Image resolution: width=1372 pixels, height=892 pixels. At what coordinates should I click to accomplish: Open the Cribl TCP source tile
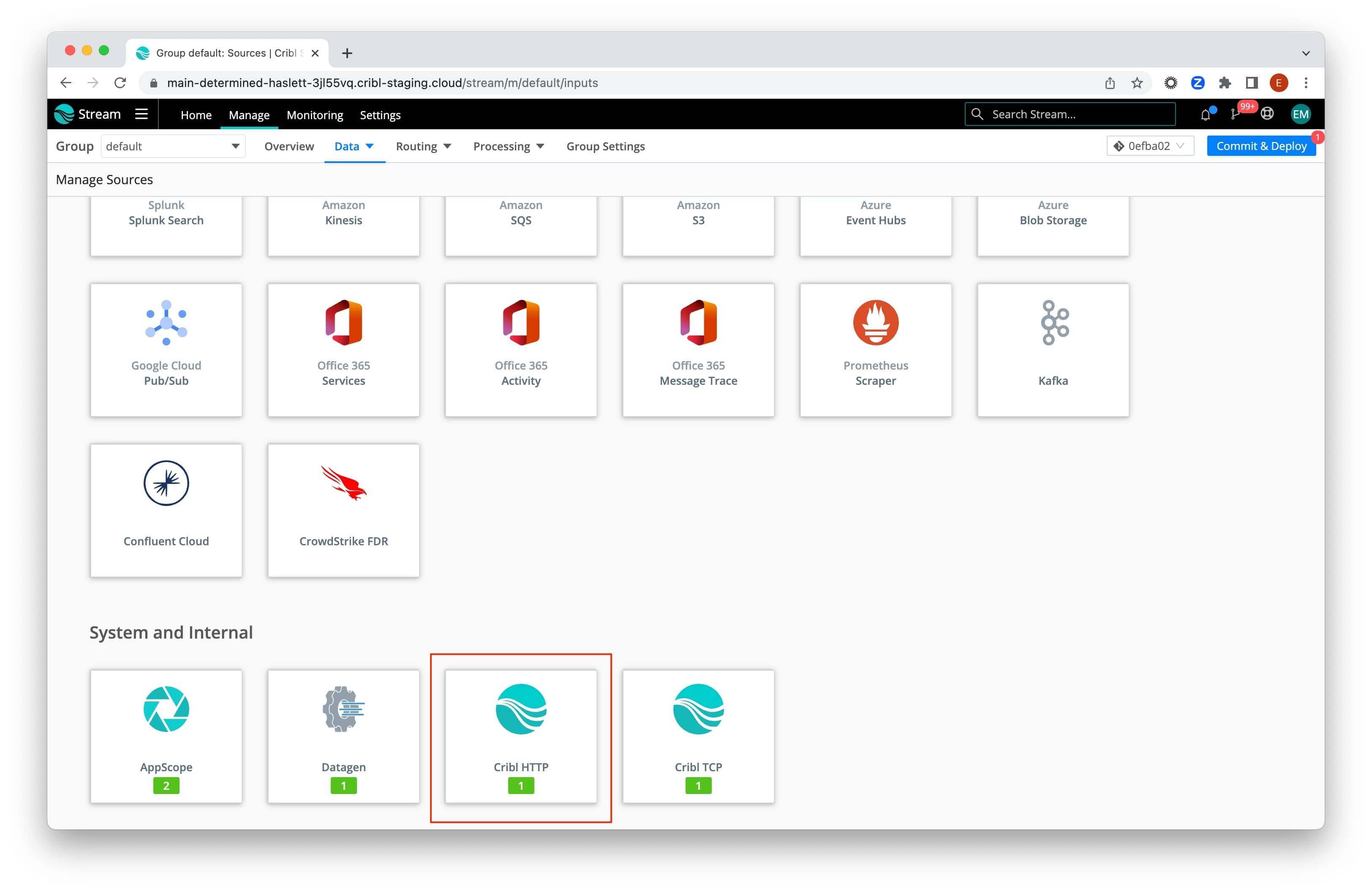click(697, 736)
